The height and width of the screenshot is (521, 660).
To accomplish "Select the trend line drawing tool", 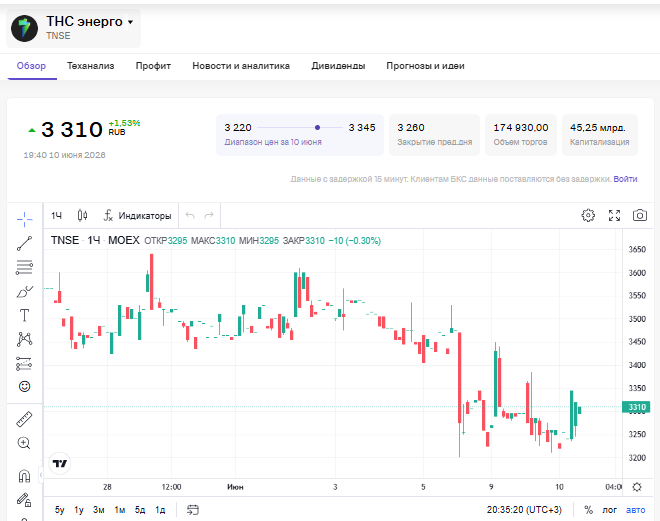I will coord(24,243).
